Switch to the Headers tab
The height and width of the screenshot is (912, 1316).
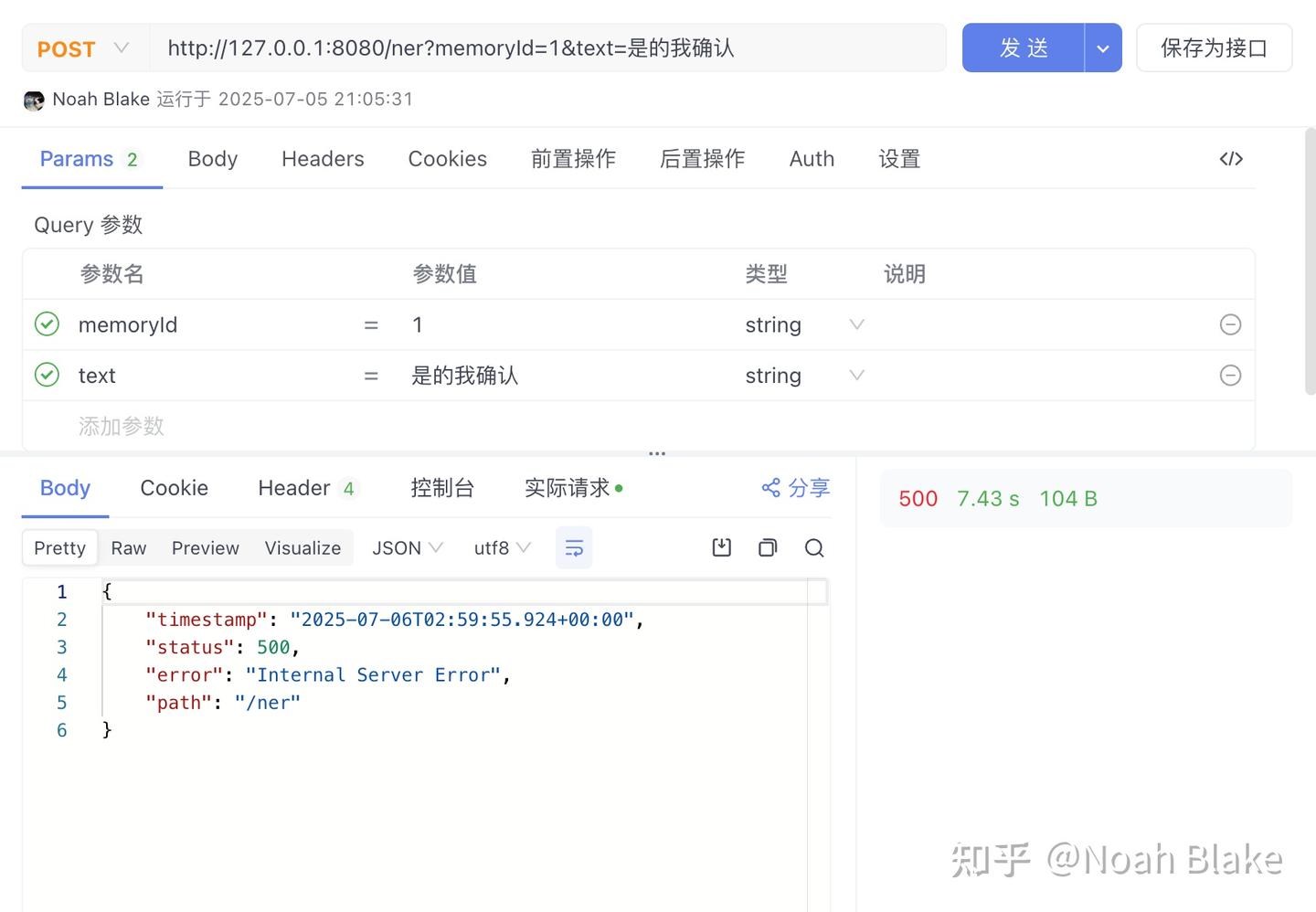pyautogui.click(x=322, y=159)
